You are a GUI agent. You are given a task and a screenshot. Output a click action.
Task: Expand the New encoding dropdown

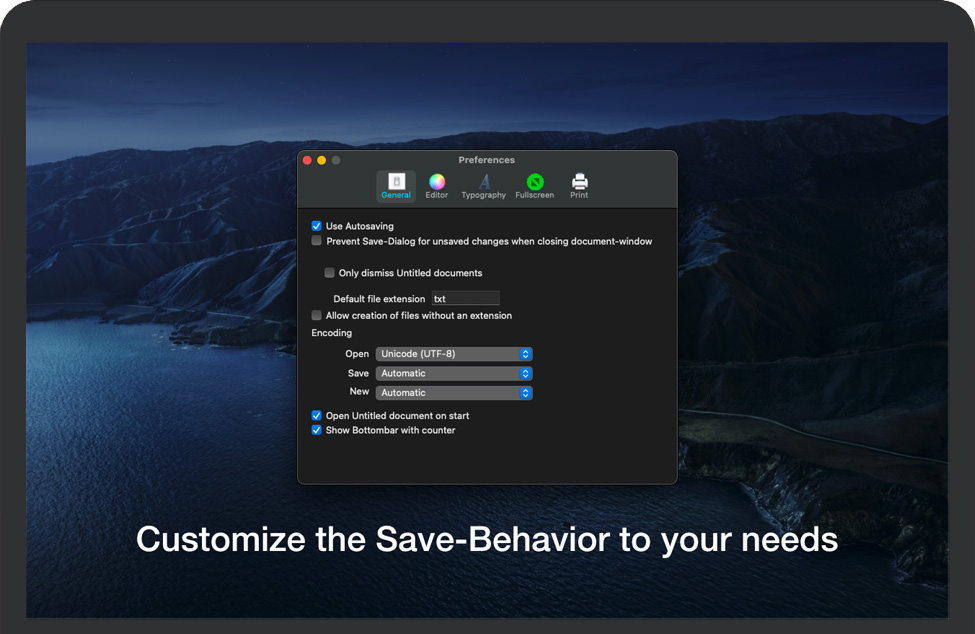(454, 393)
